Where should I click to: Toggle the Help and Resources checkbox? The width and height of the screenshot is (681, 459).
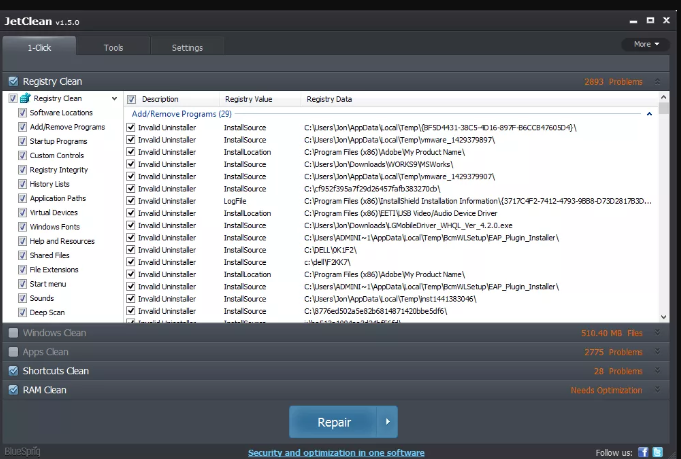tap(22, 241)
